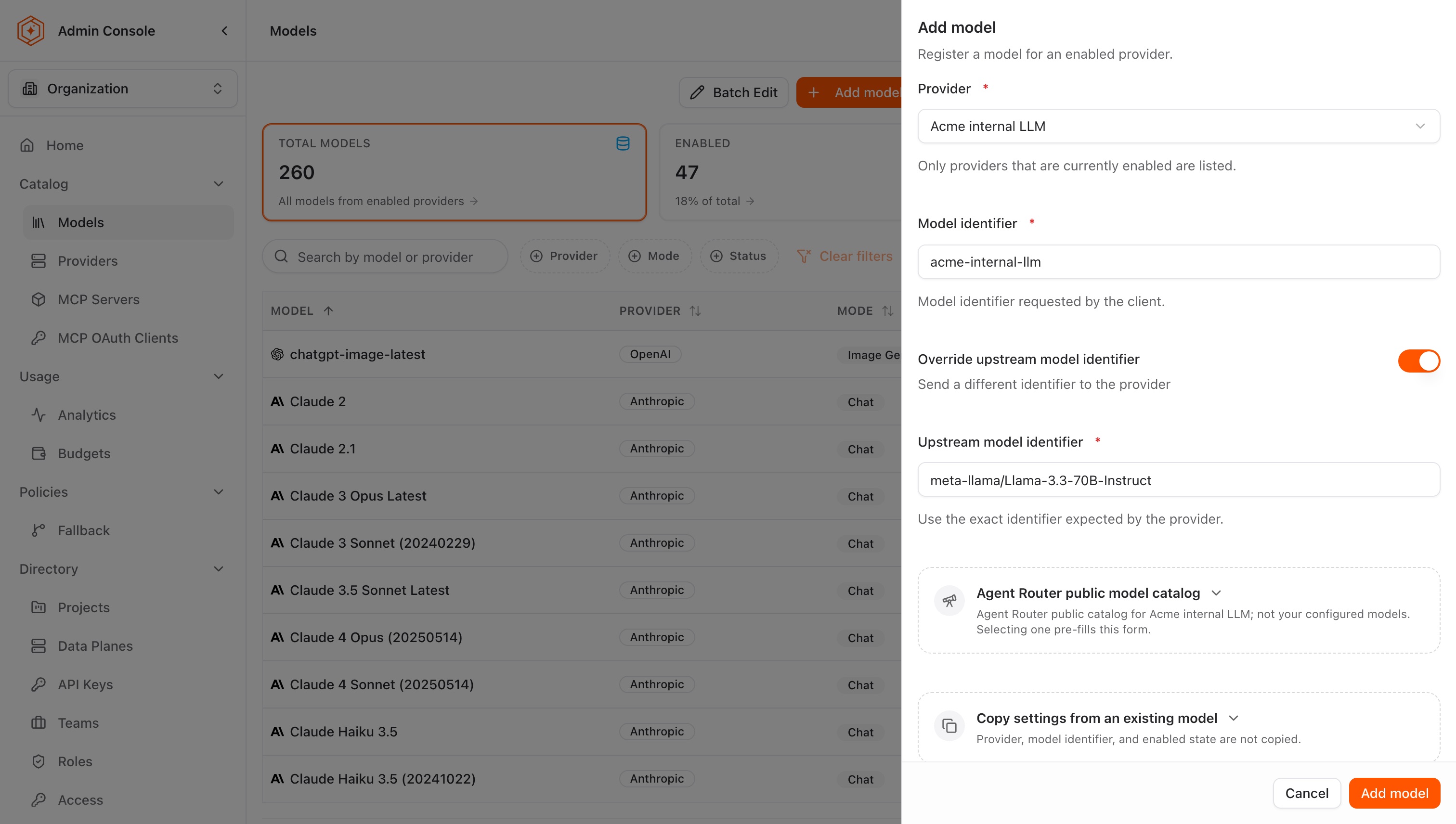Image resolution: width=1456 pixels, height=824 pixels.
Task: Go to API Keys in sidebar
Action: pos(128,684)
